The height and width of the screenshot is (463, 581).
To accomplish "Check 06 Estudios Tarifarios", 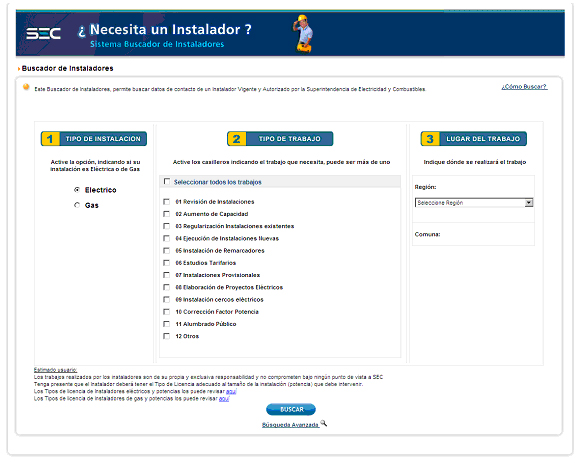I will 166,263.
